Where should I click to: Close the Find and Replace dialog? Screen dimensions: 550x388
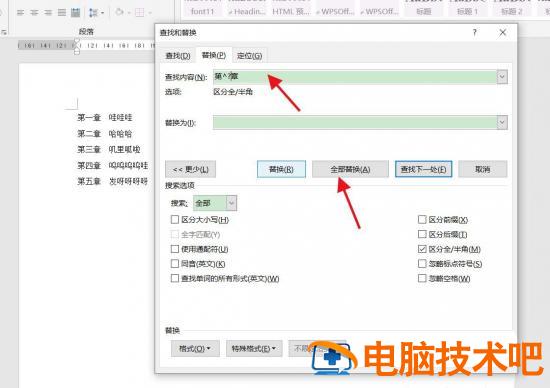click(502, 33)
